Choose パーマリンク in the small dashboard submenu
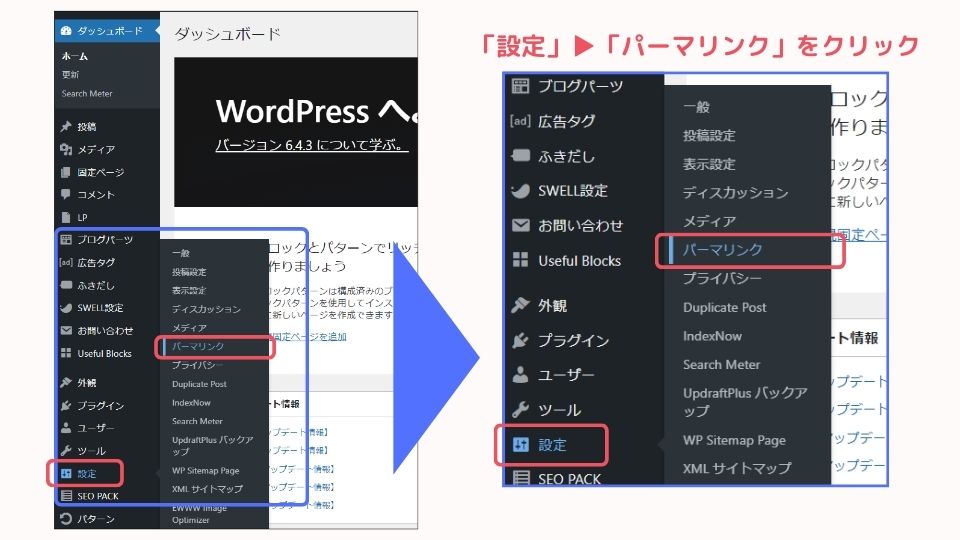Viewport: 960px width, 540px height. pyautogui.click(x=198, y=347)
